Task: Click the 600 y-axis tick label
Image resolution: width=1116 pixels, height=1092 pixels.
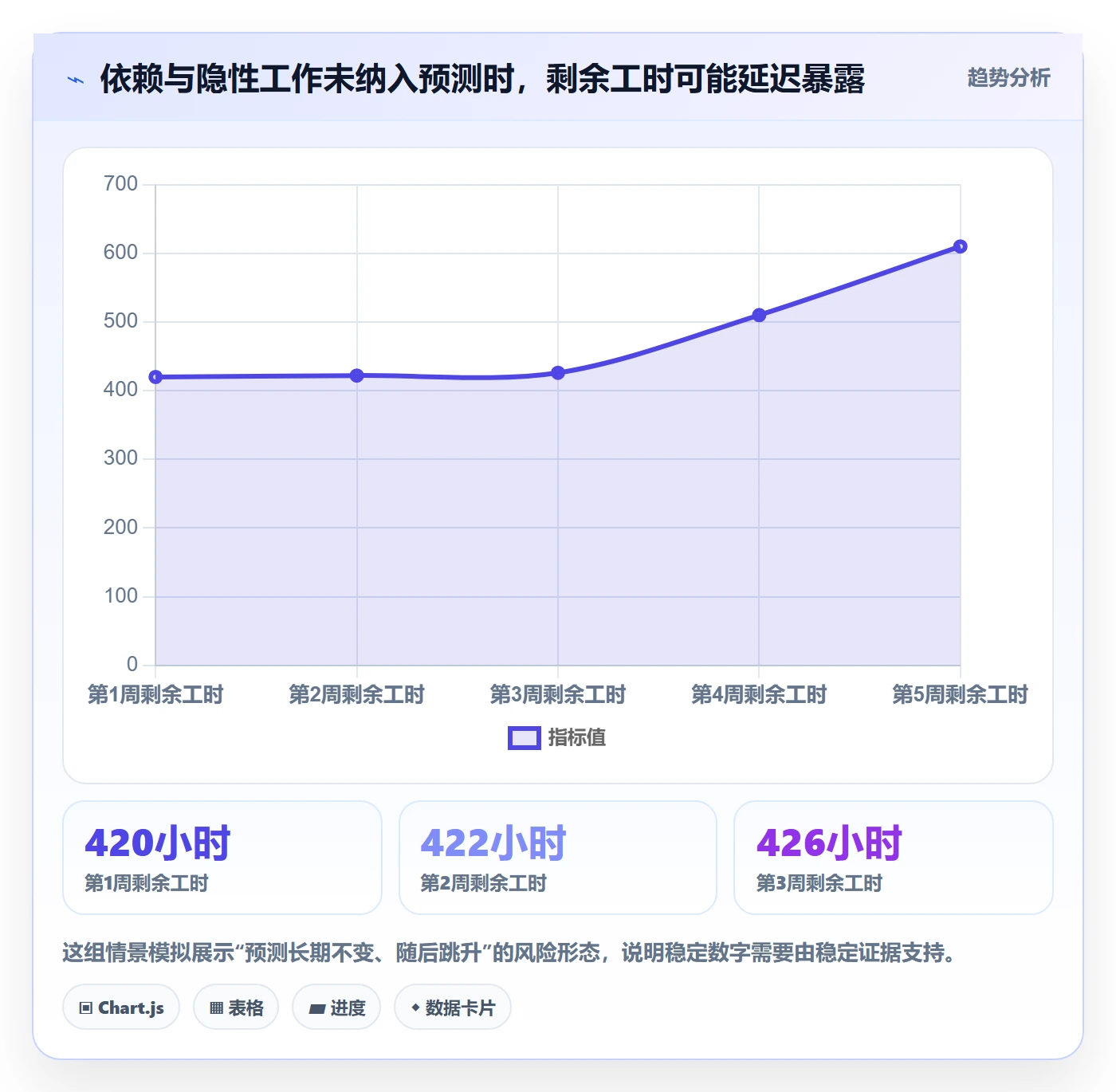Action: (120, 253)
